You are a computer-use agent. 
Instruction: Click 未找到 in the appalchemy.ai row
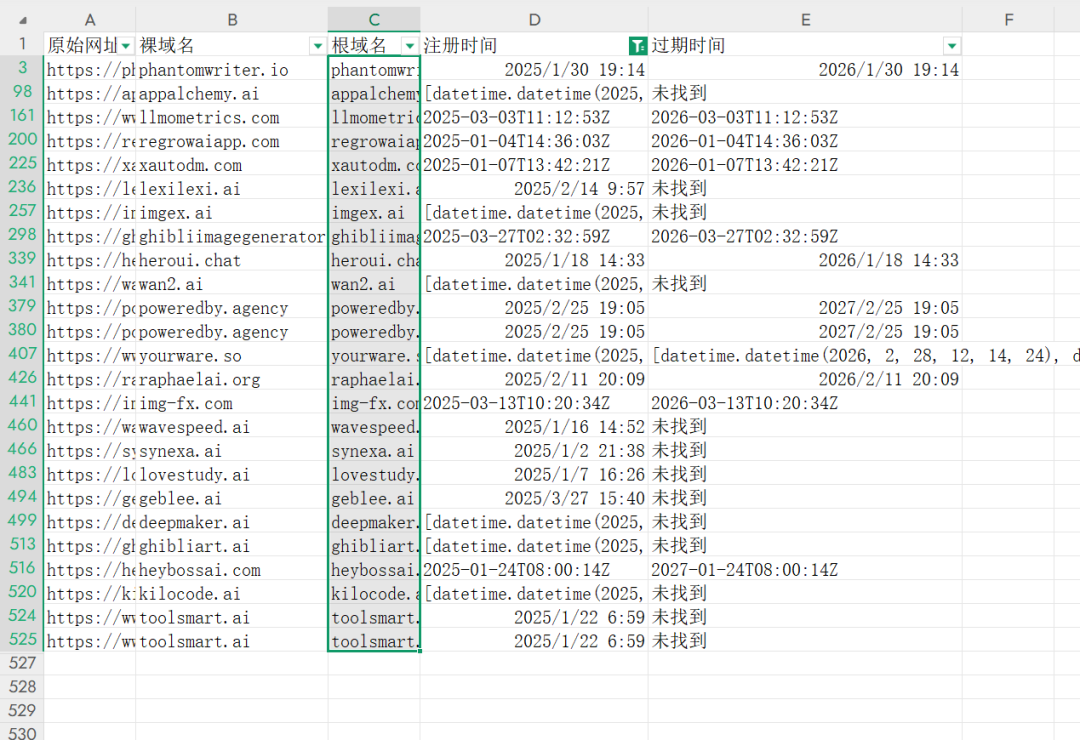pyautogui.click(x=805, y=94)
